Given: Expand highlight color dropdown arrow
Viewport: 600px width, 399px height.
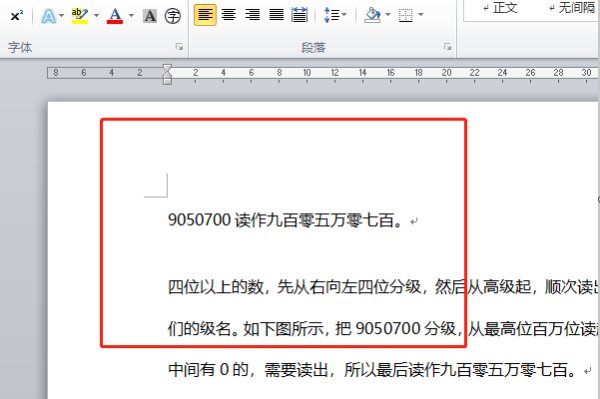Looking at the screenshot, I should click(96, 16).
